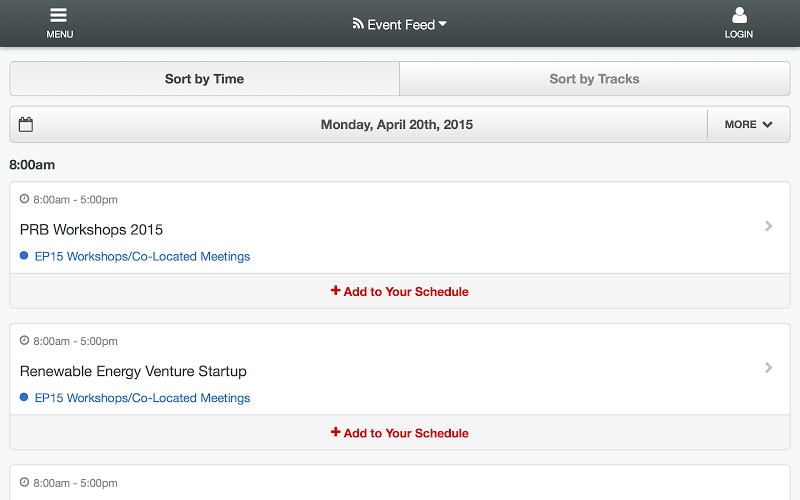Open EP15 Workshops link under PRB Workshops

point(142,256)
